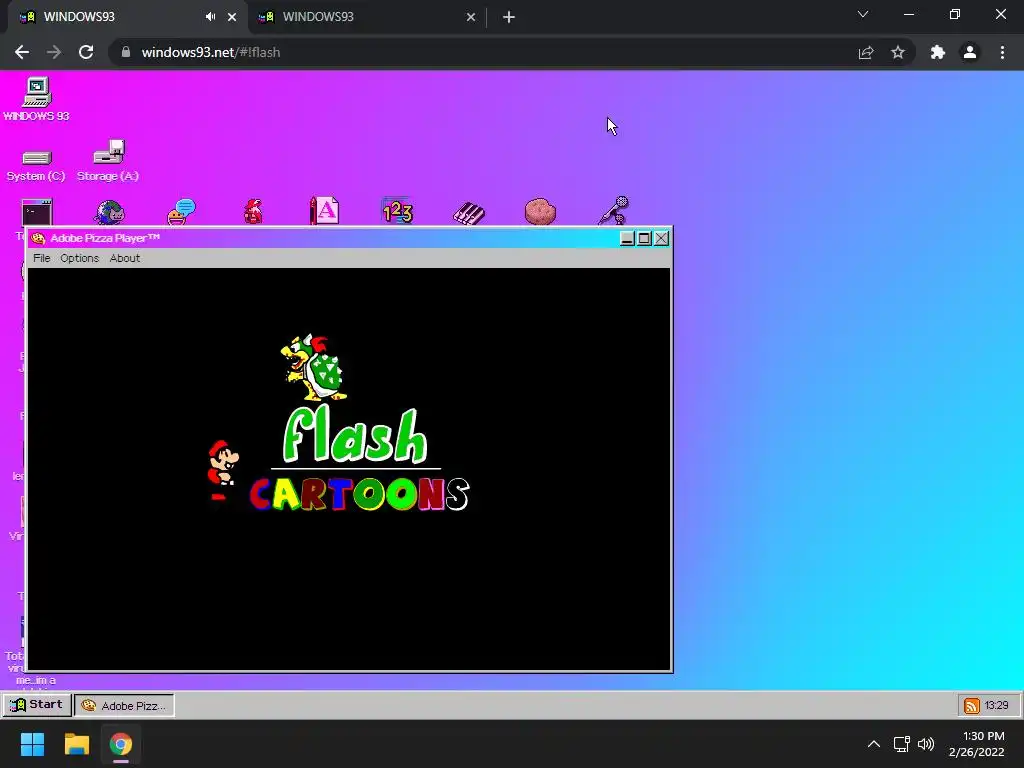Expand the tab search dropdown arrow
The height and width of the screenshot is (768, 1024).
click(x=863, y=14)
